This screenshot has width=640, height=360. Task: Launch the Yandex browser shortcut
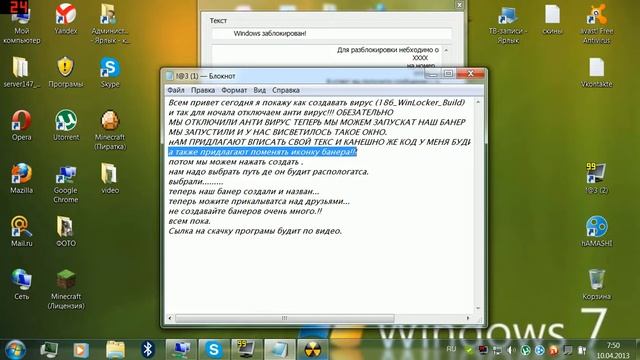pyautogui.click(x=66, y=19)
